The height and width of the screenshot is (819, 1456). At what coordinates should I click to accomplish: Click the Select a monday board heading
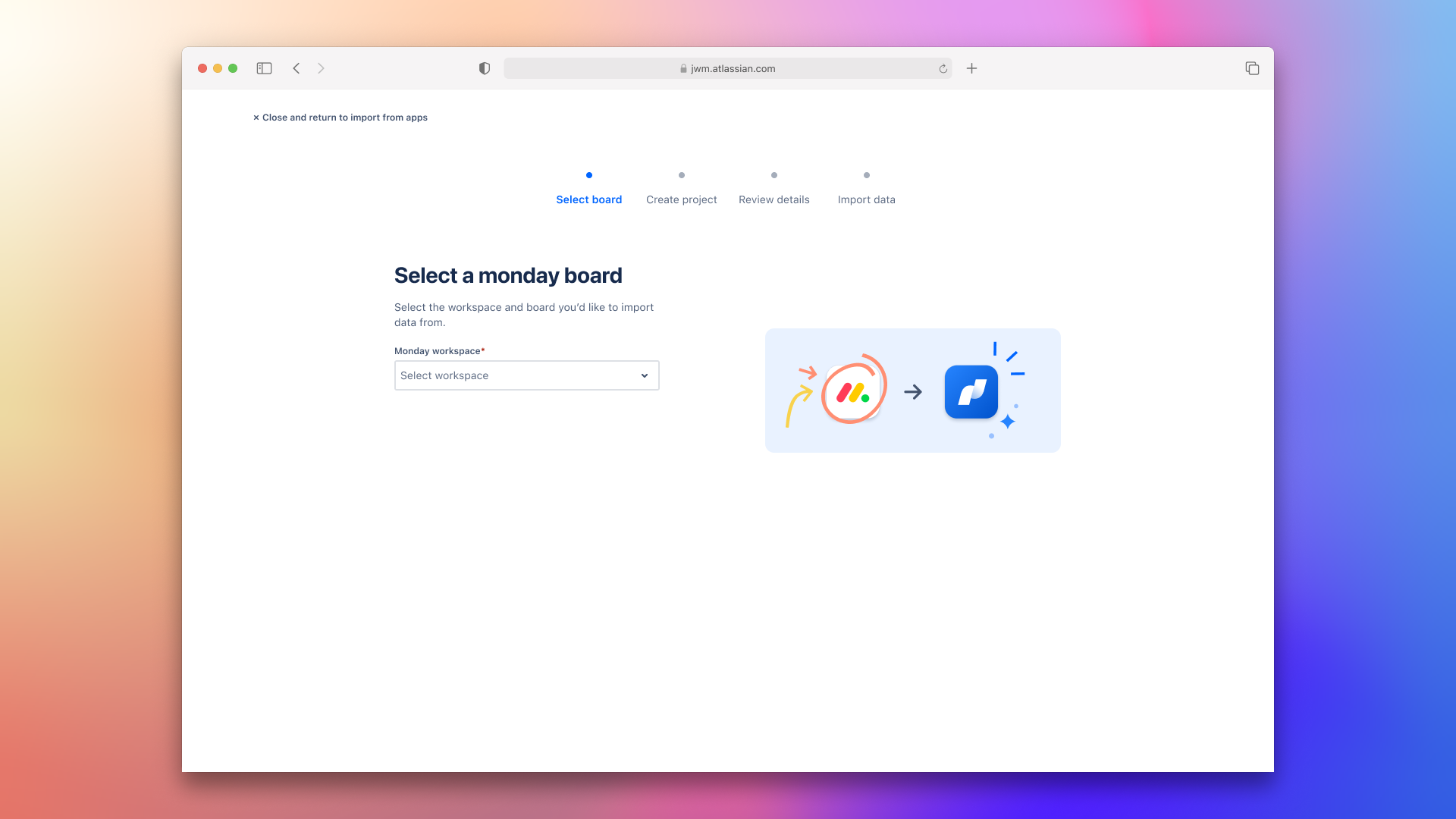(508, 275)
